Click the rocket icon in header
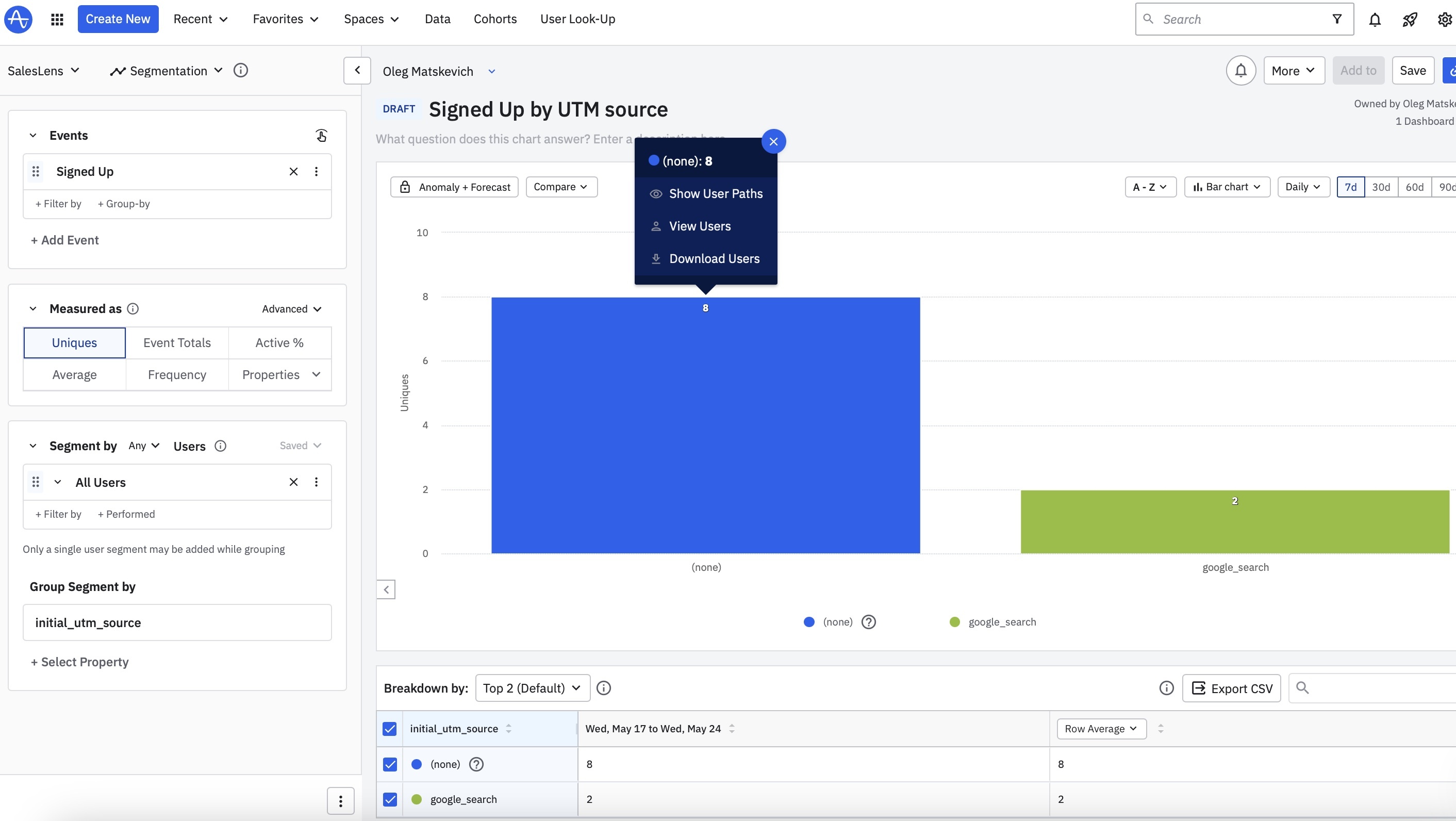Viewport: 1456px width, 821px height. tap(1410, 20)
